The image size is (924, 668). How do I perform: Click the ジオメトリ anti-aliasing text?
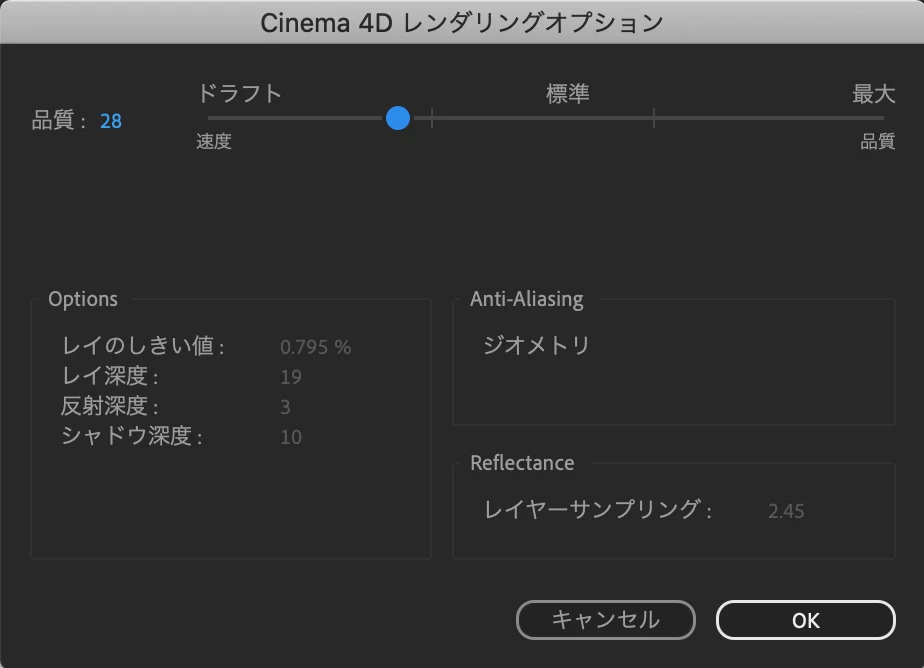[536, 345]
